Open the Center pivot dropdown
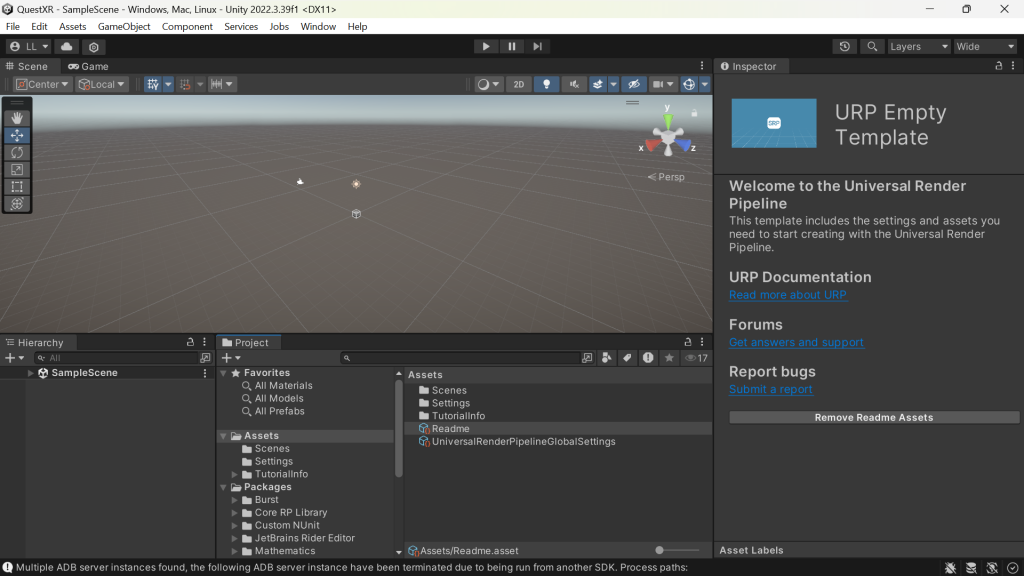 click(42, 84)
